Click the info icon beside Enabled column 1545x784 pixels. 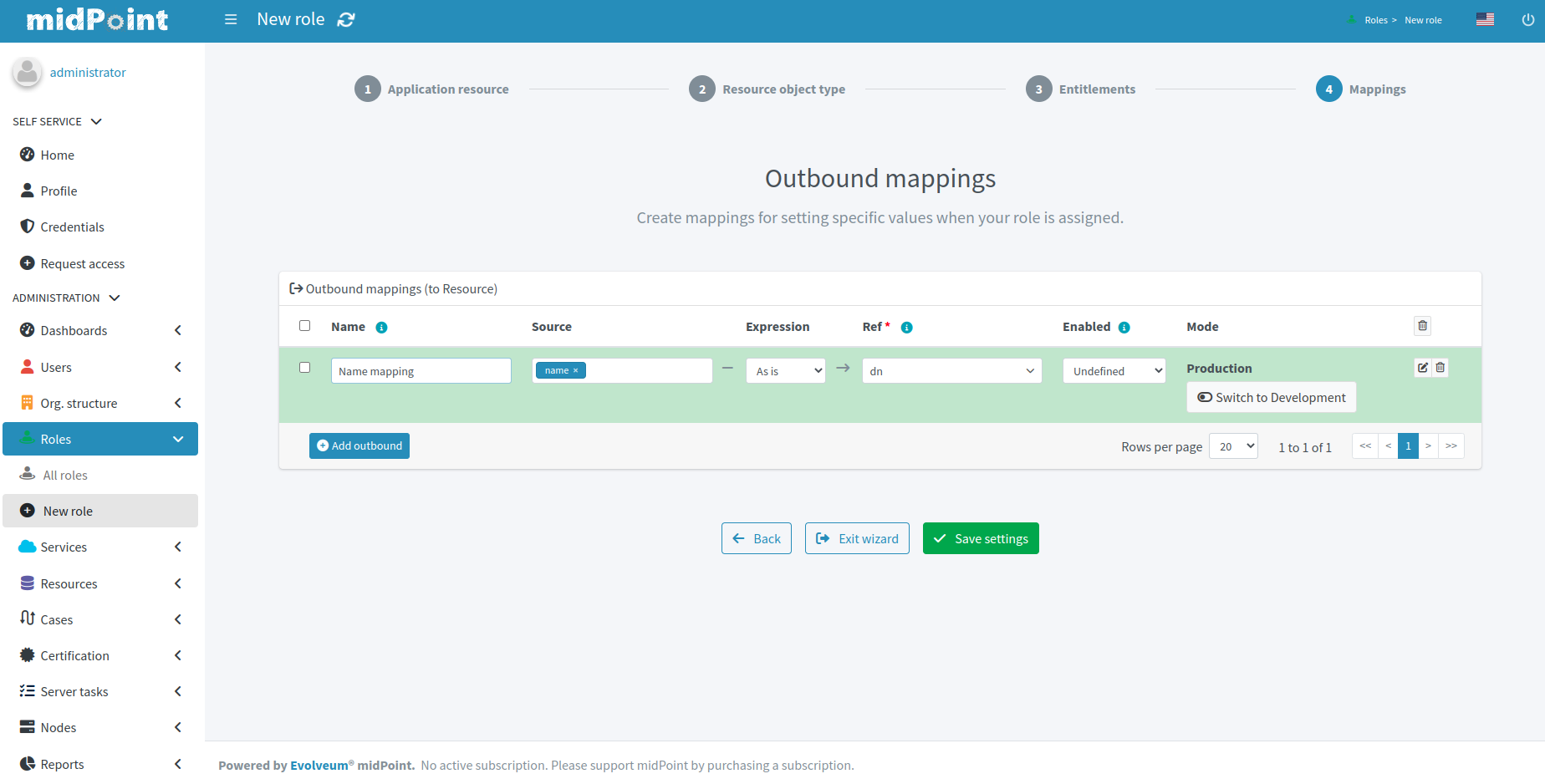tap(1124, 328)
